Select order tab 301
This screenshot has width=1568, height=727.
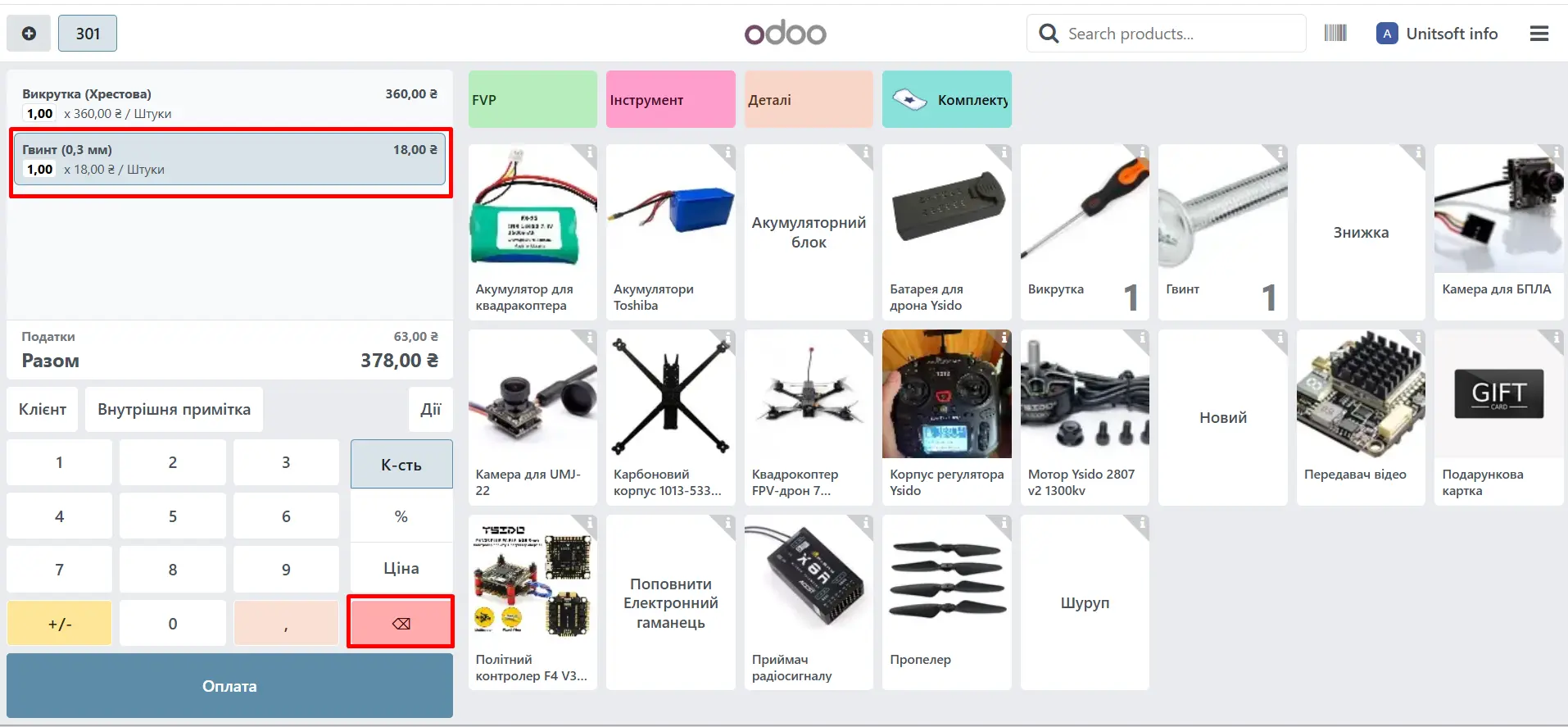(88, 34)
